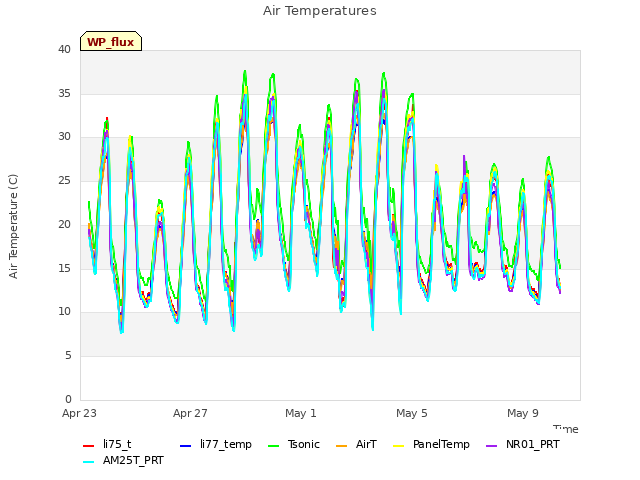Click the May 5 x-axis tick label

(412, 413)
